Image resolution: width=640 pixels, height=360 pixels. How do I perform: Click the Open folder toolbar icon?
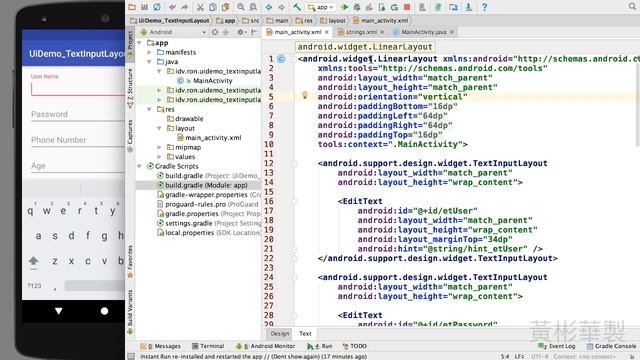click(x=132, y=7)
